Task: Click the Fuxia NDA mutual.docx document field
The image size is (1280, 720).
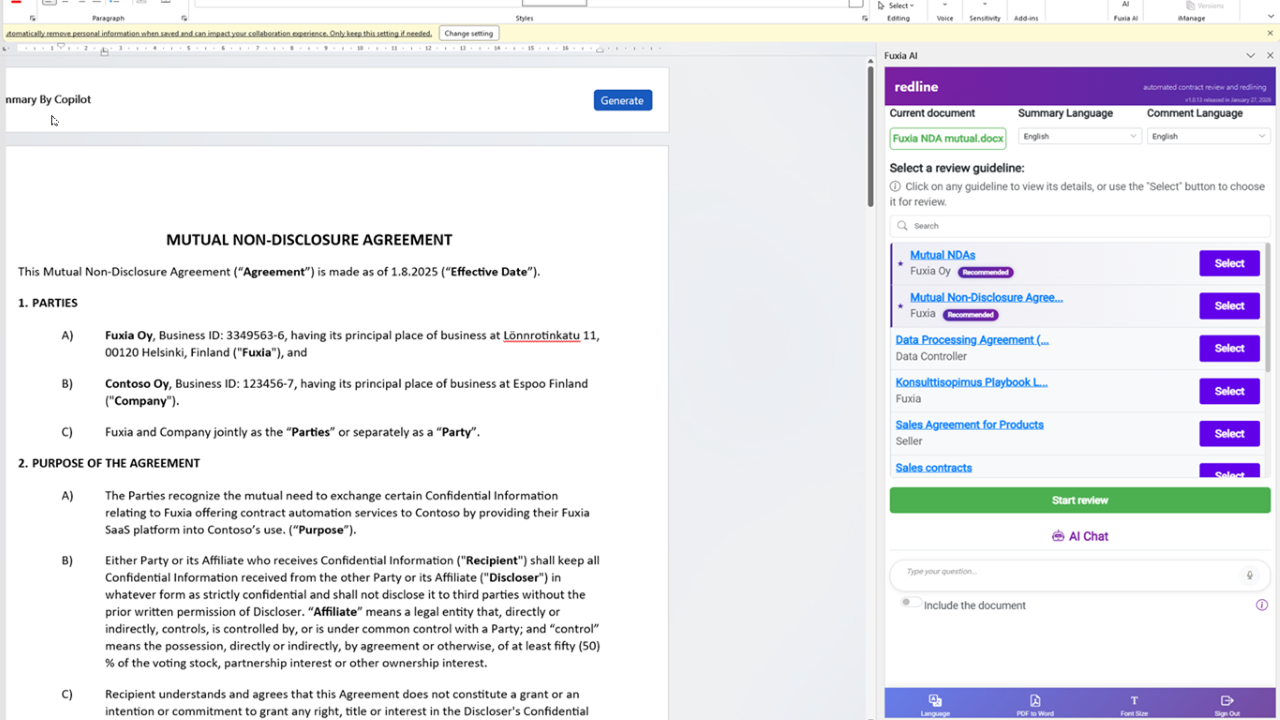Action: pos(948,139)
